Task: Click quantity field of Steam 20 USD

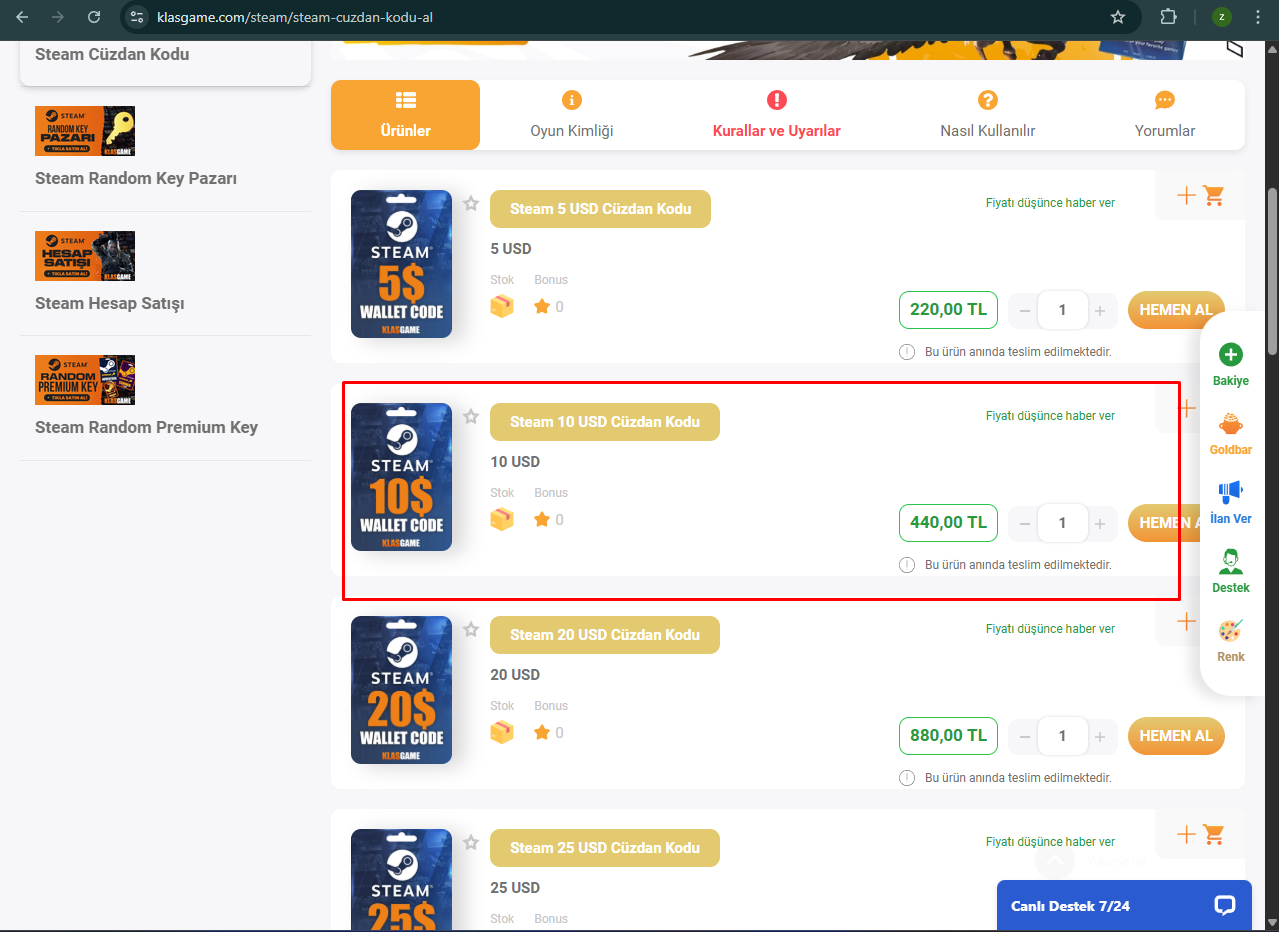Action: click(1062, 736)
